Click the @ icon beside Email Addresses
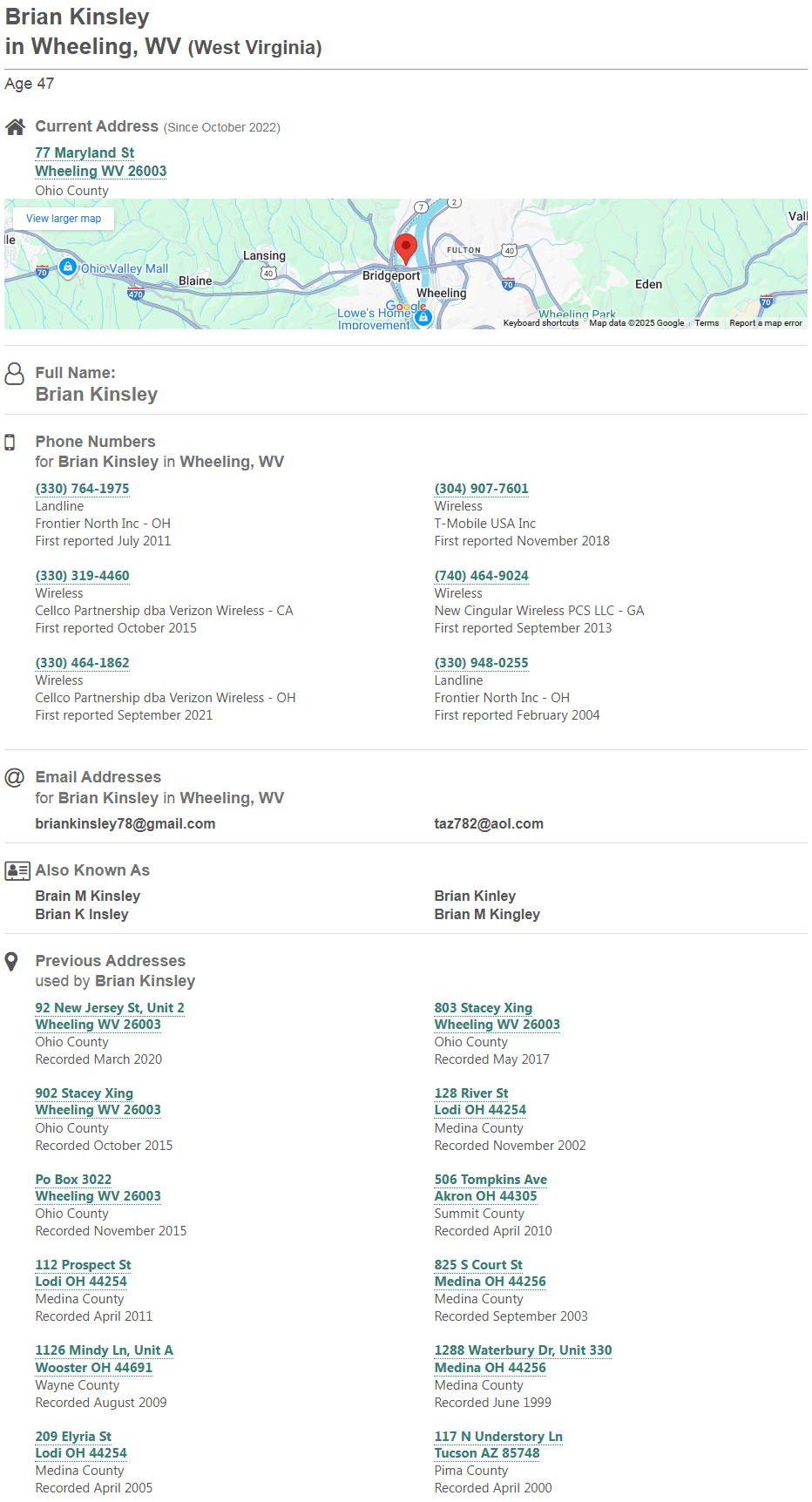 point(15,777)
